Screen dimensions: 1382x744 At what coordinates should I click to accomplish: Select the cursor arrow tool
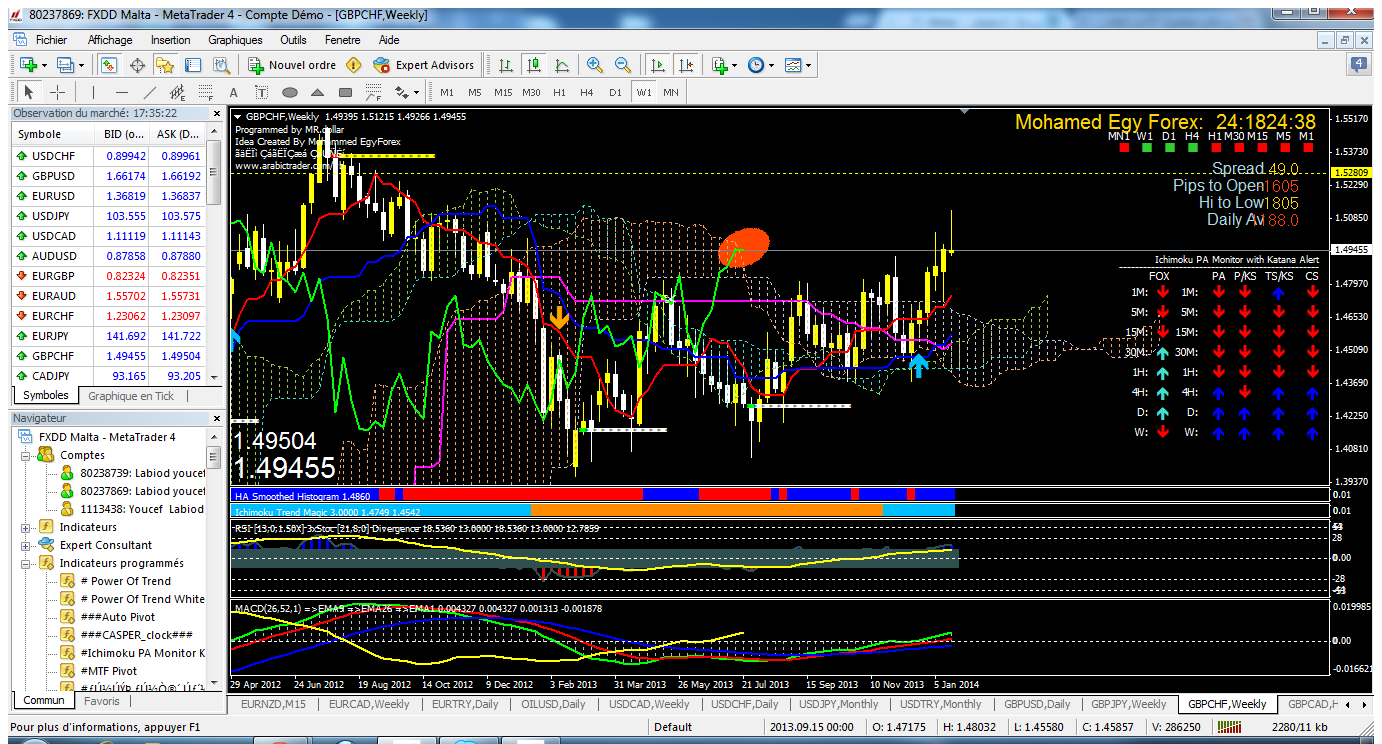(28, 92)
